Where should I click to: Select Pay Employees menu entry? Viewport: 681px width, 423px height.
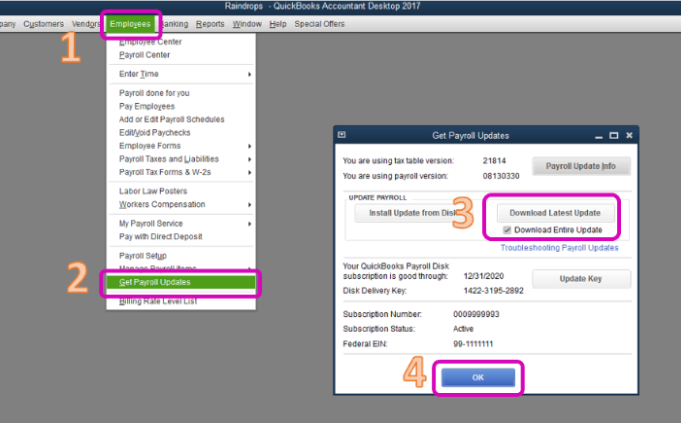[147, 106]
